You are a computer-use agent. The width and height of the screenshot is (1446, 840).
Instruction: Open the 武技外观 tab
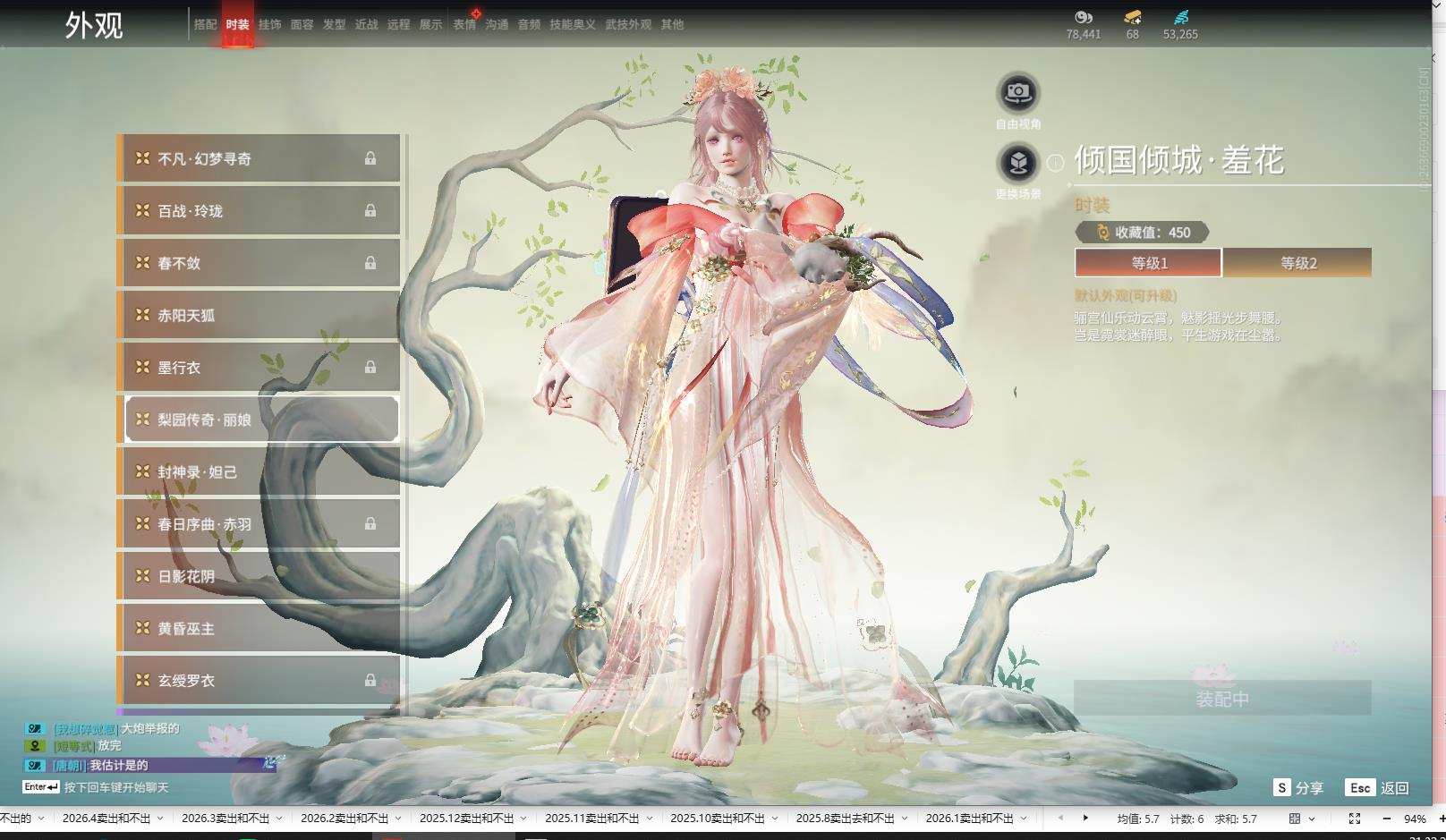coord(628,25)
